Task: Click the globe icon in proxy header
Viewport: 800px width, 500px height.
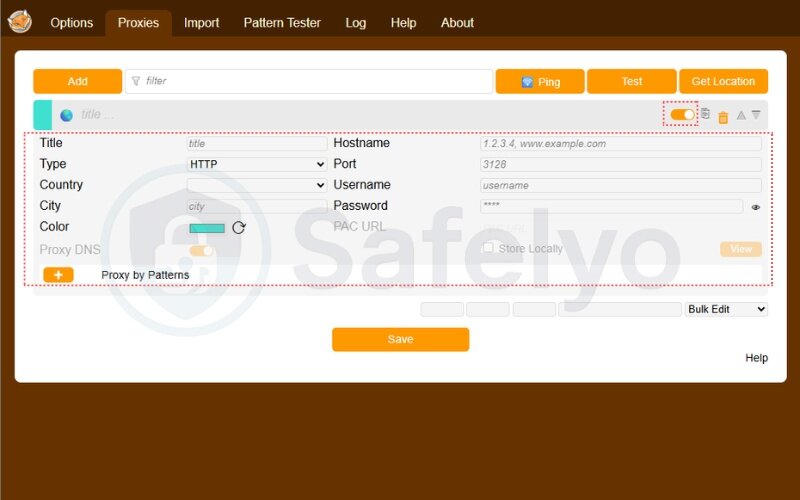Action: [66, 115]
